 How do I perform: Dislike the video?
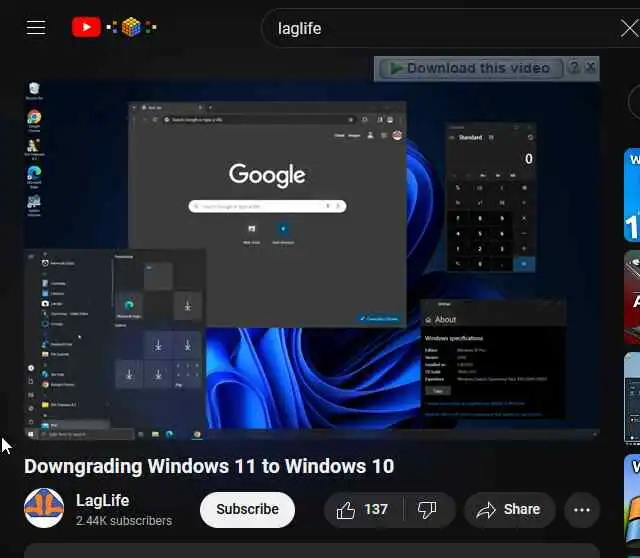click(x=427, y=510)
